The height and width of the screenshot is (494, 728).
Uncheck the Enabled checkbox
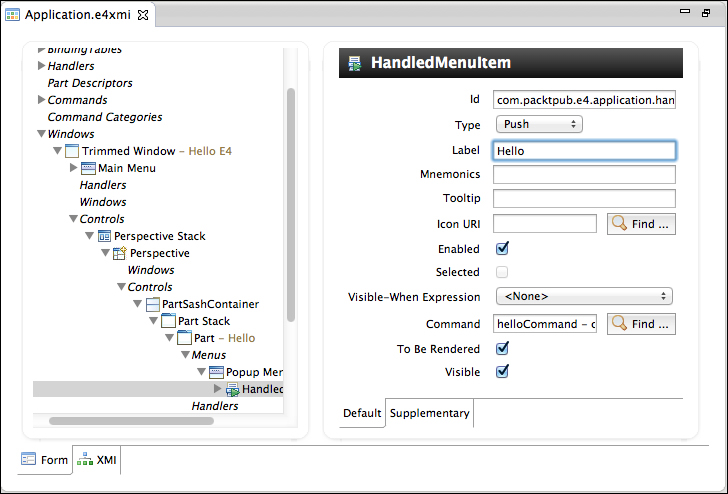click(x=503, y=249)
